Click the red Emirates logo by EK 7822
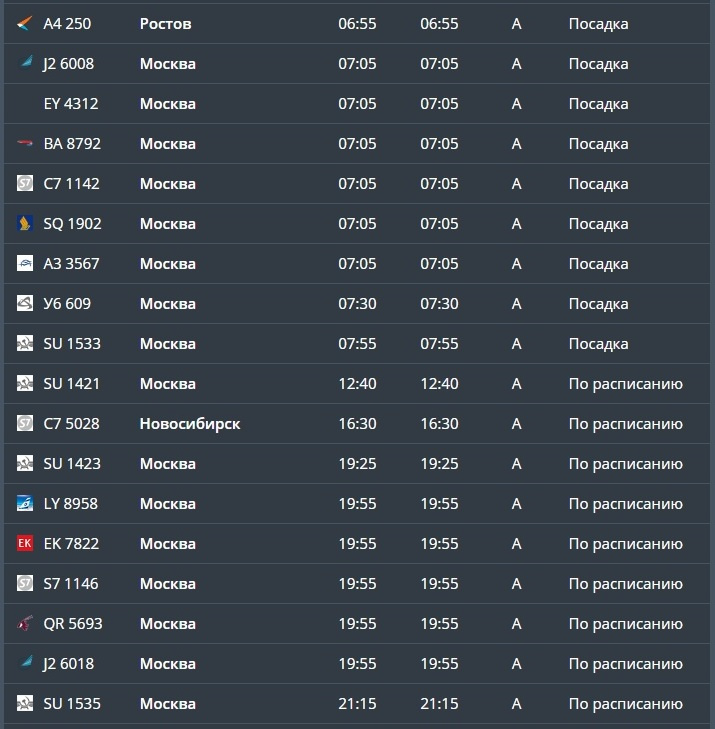This screenshot has height=729, width=715. pos(25,543)
